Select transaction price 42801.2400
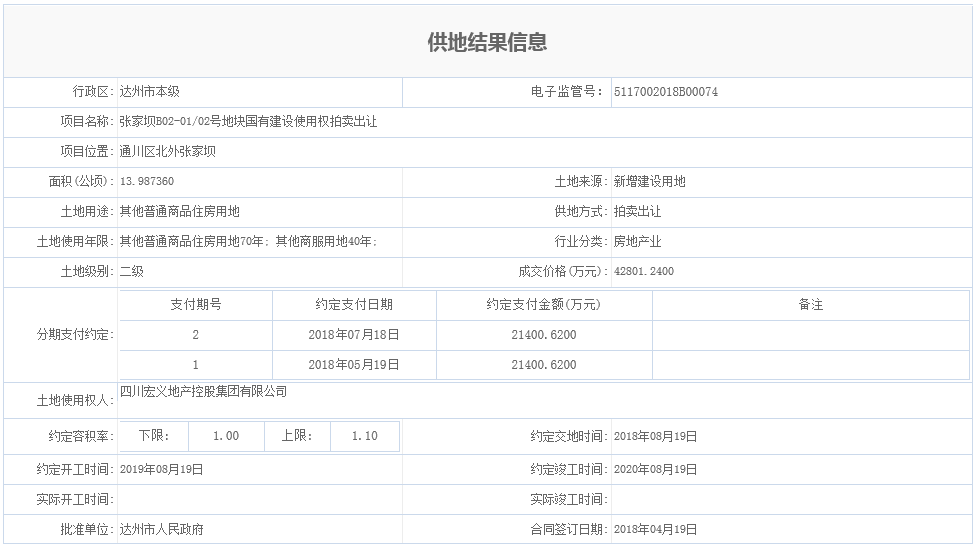Viewport: 975px width, 547px height. pos(644,272)
